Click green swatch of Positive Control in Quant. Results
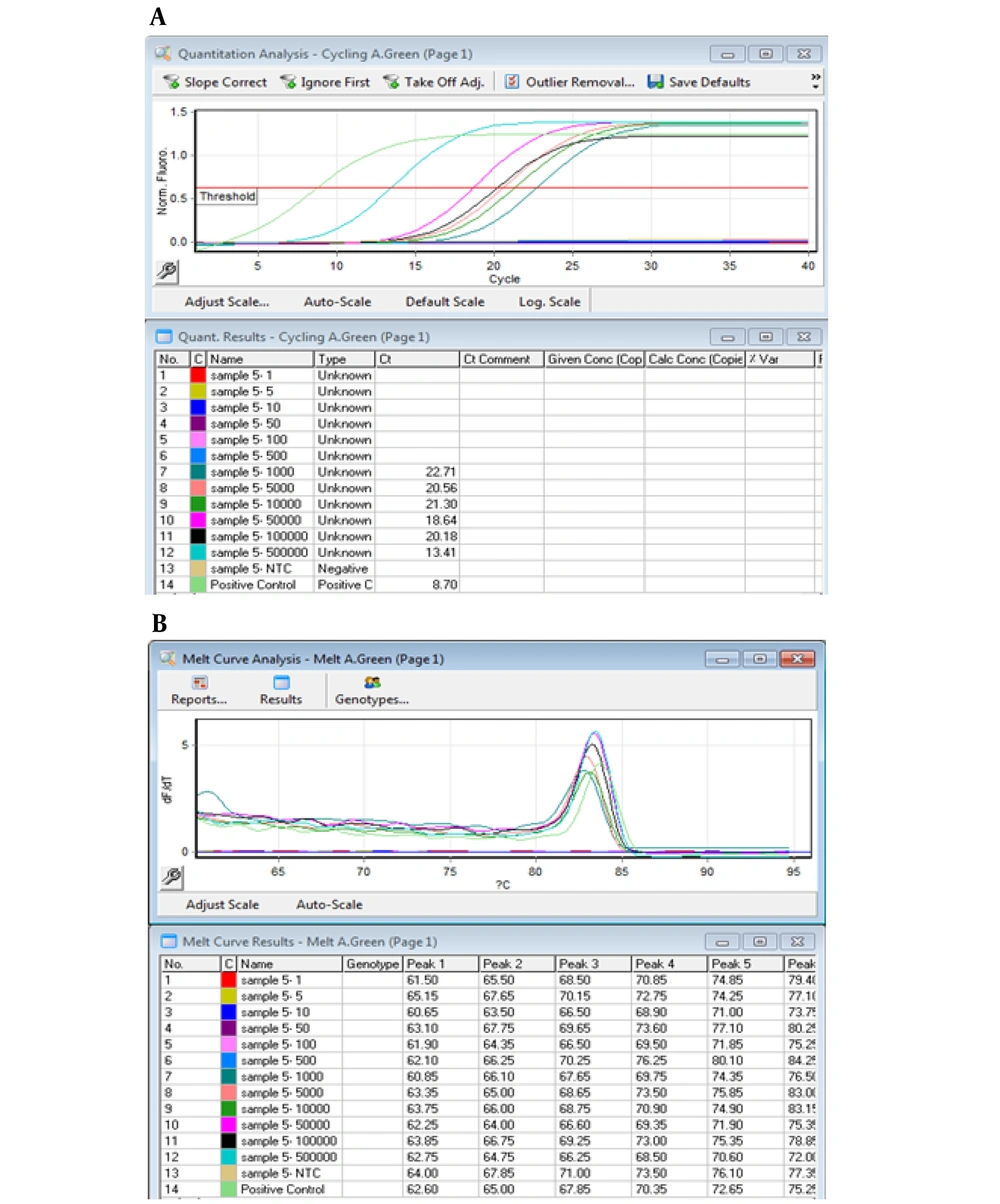The width and height of the screenshot is (1000, 1204). pos(198,584)
